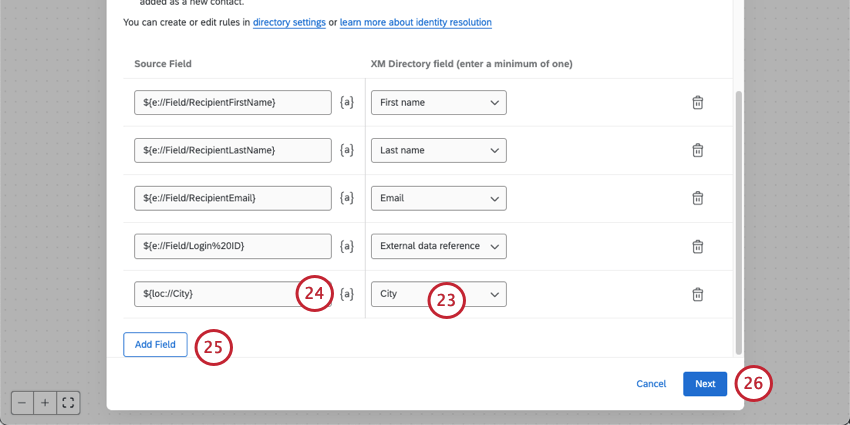The width and height of the screenshot is (850, 425).
Task: Delete the Last name field row
Action: click(x=698, y=150)
